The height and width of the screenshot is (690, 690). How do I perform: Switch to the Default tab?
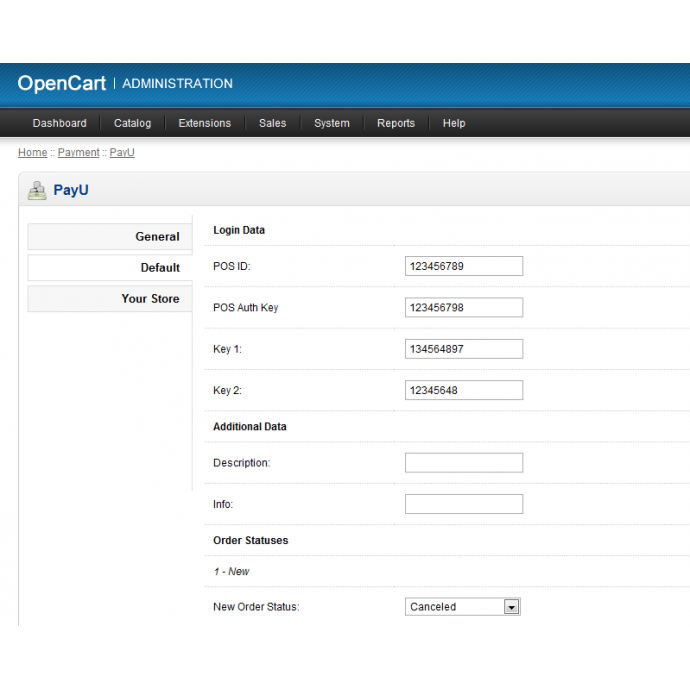click(110, 268)
